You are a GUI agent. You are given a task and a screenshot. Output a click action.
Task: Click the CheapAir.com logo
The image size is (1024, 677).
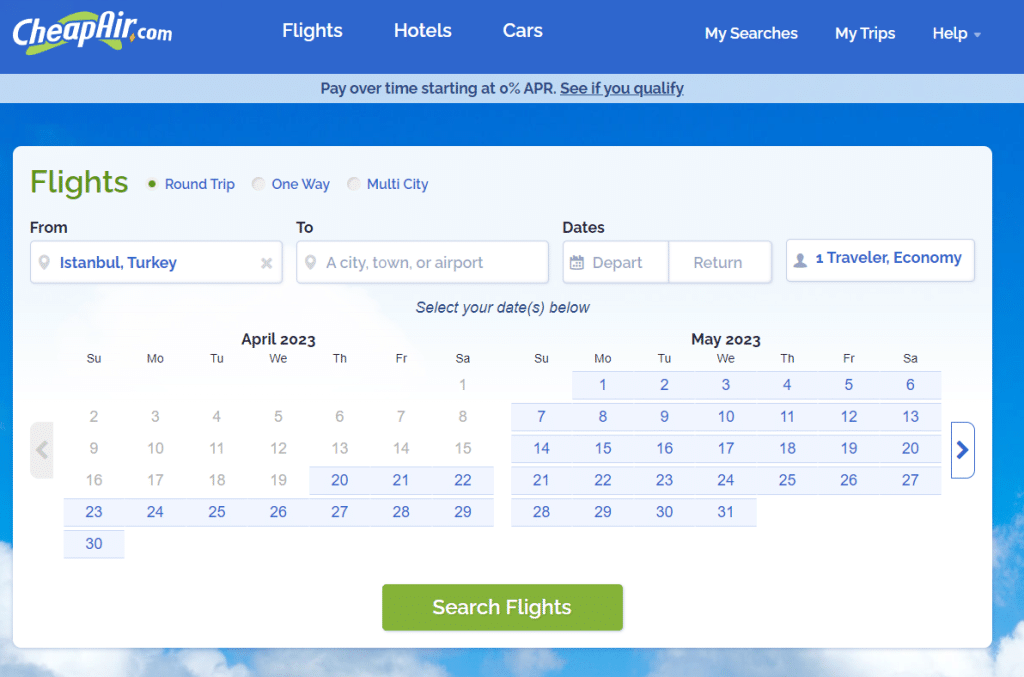pos(92,33)
